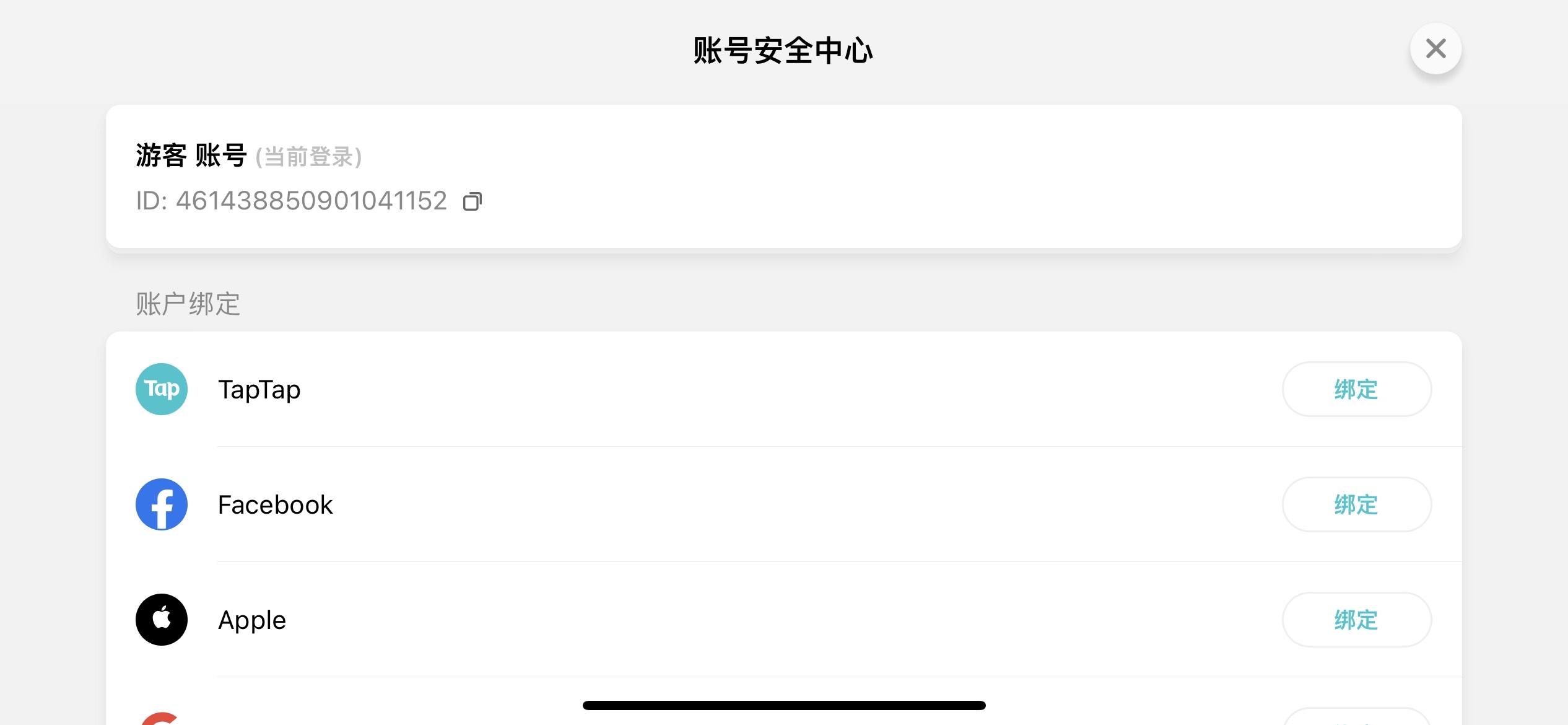The image size is (1568, 725).
Task: Select the TapTap row label
Action: tap(259, 390)
